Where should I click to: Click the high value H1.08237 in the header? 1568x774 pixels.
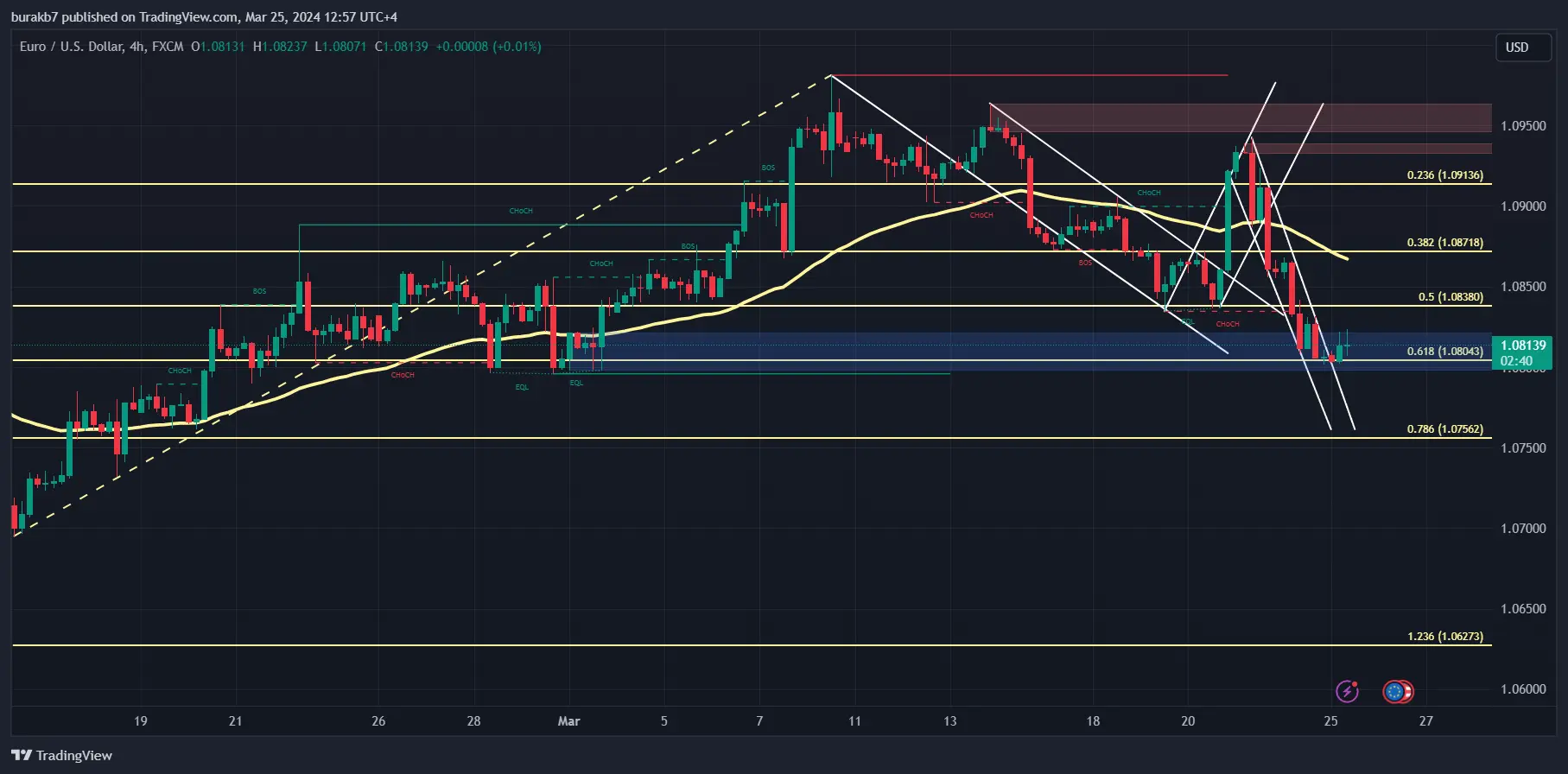(x=280, y=47)
